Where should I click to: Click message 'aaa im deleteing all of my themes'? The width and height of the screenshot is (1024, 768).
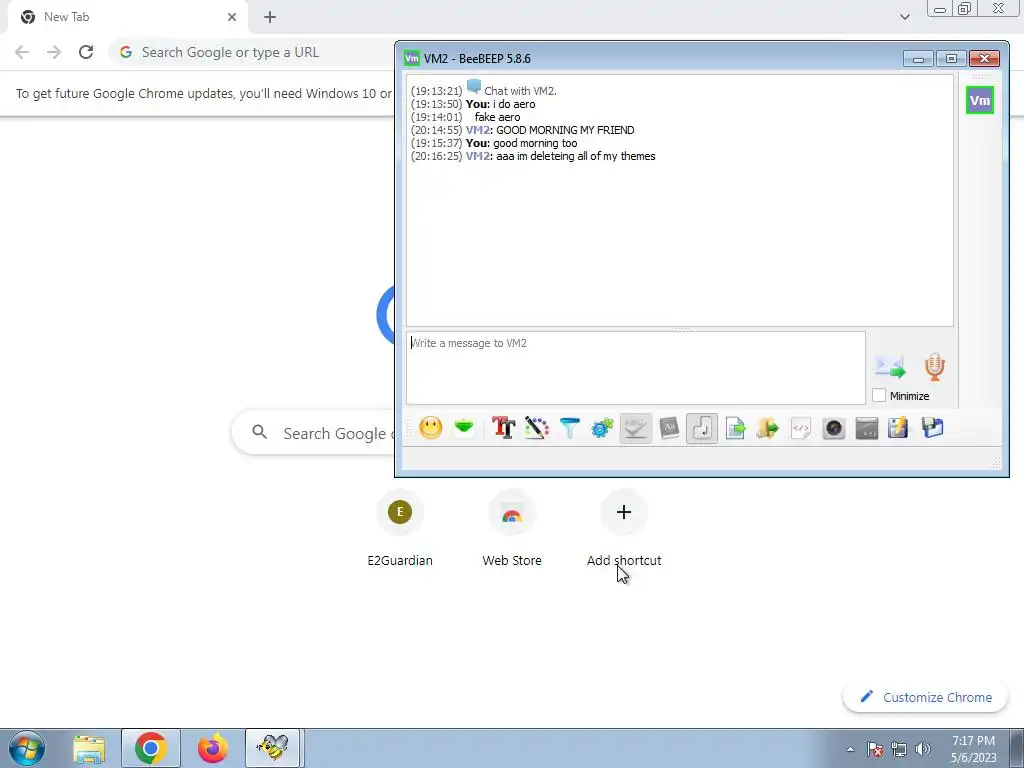(575, 156)
